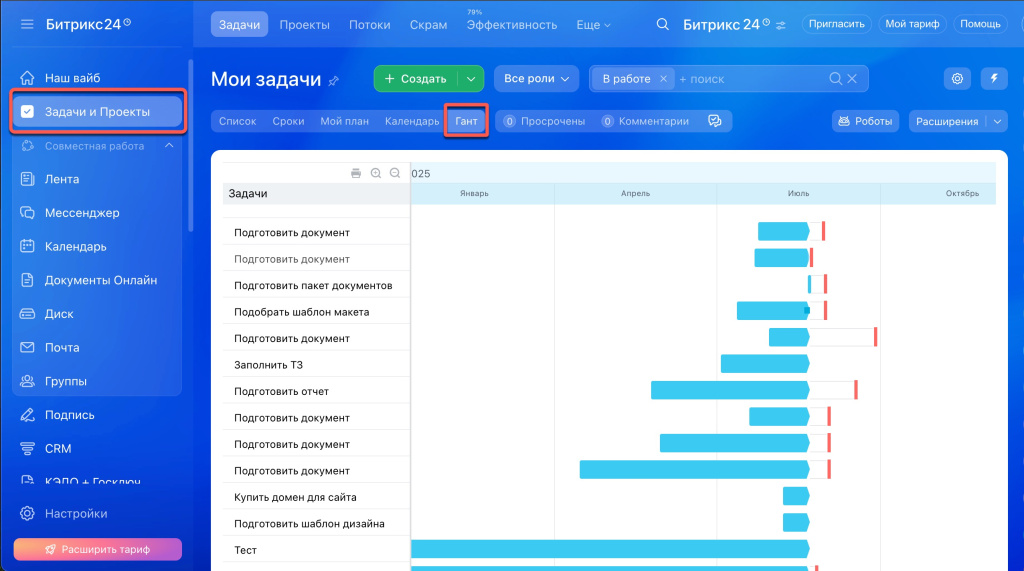Click the Расширить тариф button
The width and height of the screenshot is (1024, 571).
point(97,549)
